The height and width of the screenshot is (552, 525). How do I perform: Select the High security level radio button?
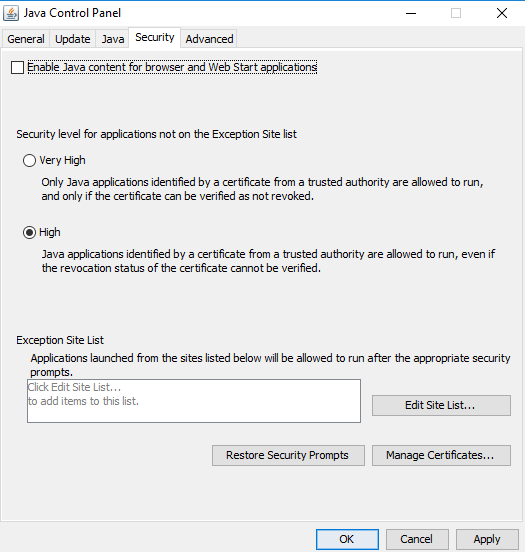[29, 232]
